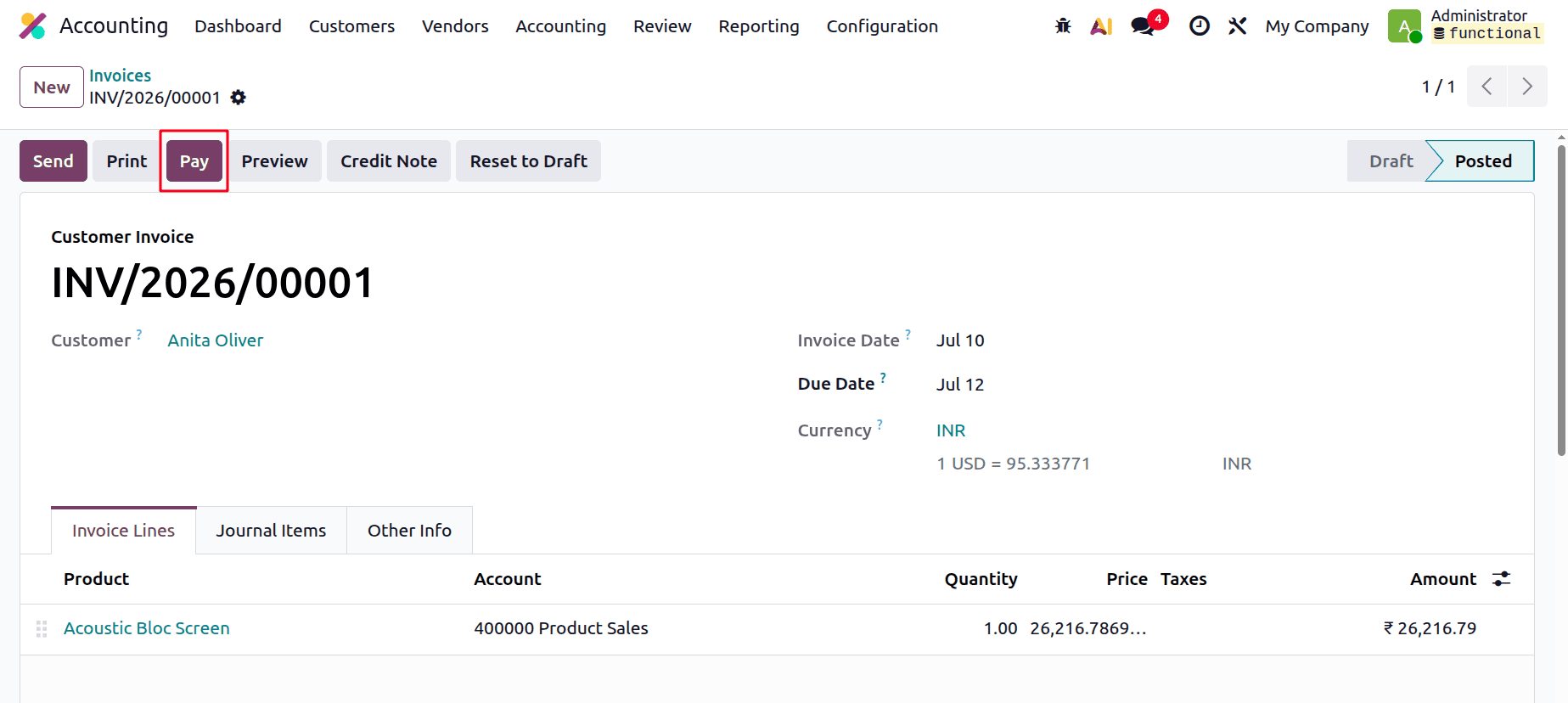Click the Invoice Date value Jul 10
Image resolution: width=1568 pixels, height=703 pixels.
coord(960,340)
